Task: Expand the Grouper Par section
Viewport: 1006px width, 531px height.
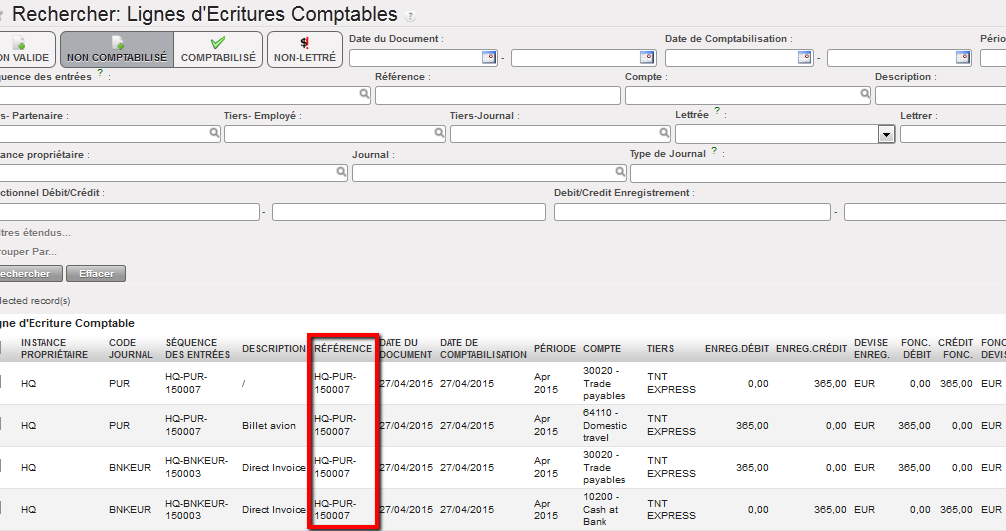Action: click(28, 251)
